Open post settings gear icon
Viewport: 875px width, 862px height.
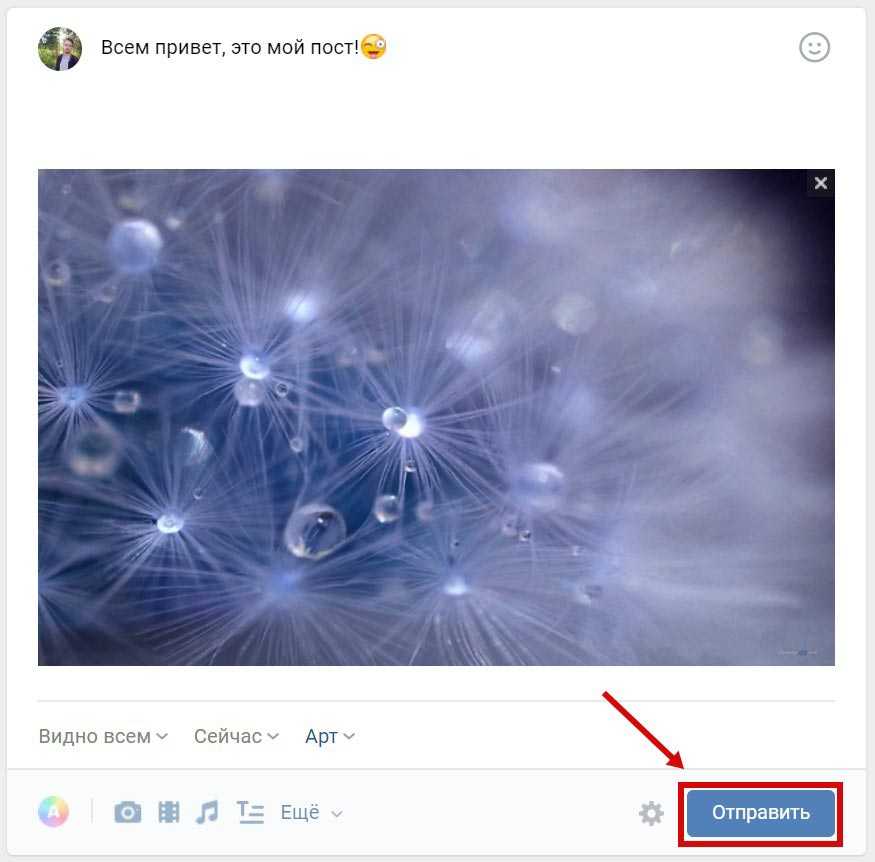(x=651, y=813)
